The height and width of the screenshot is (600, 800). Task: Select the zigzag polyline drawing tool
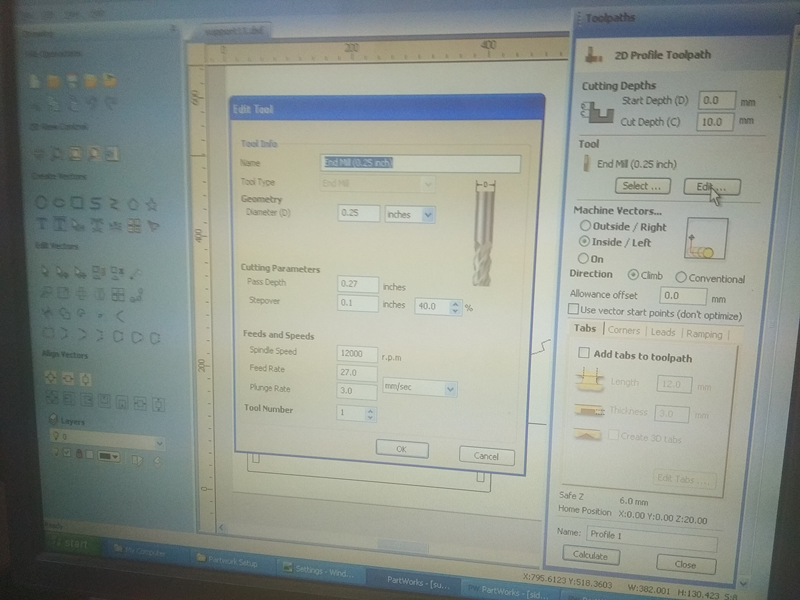(x=114, y=204)
